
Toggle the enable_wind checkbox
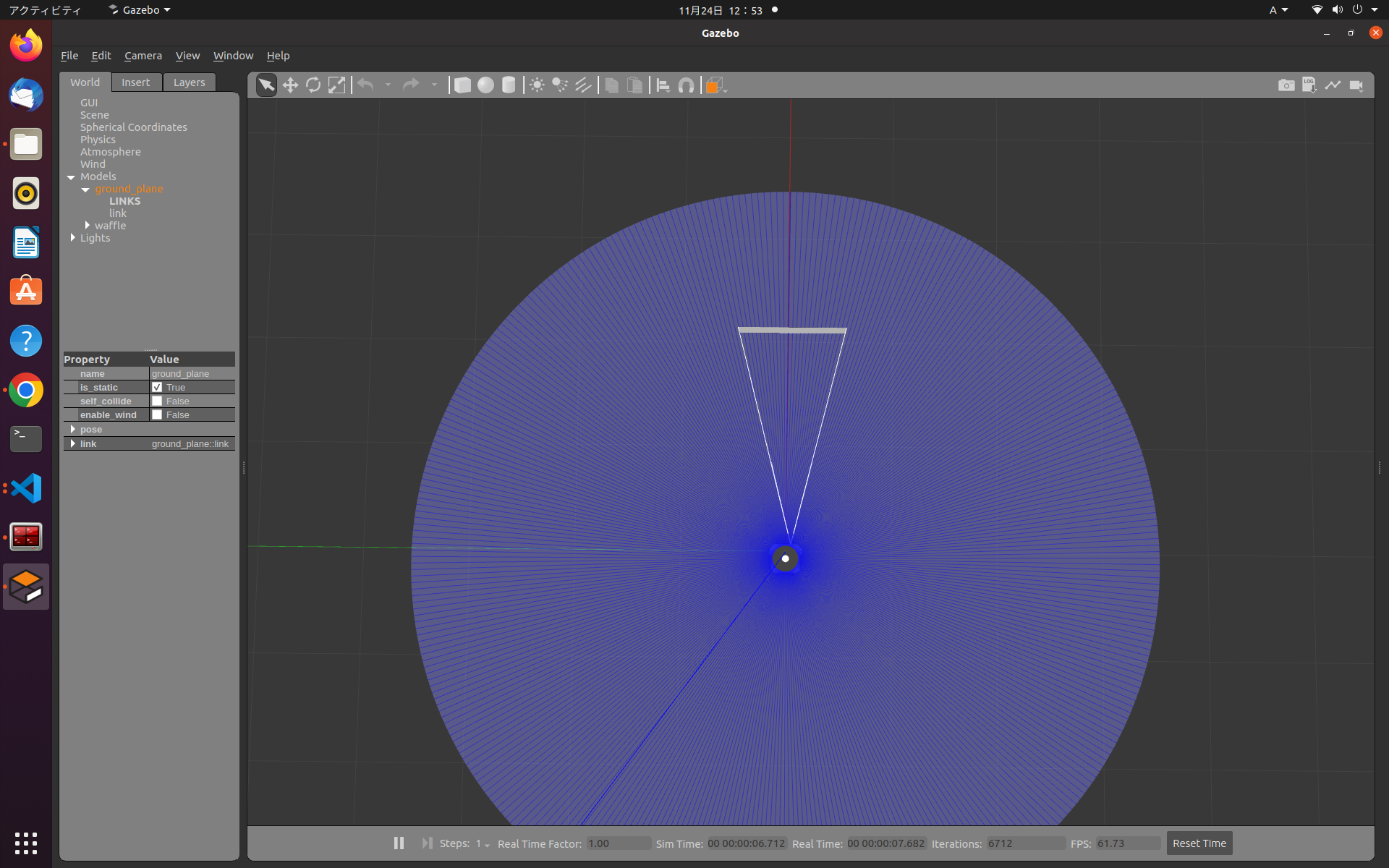pyautogui.click(x=157, y=414)
